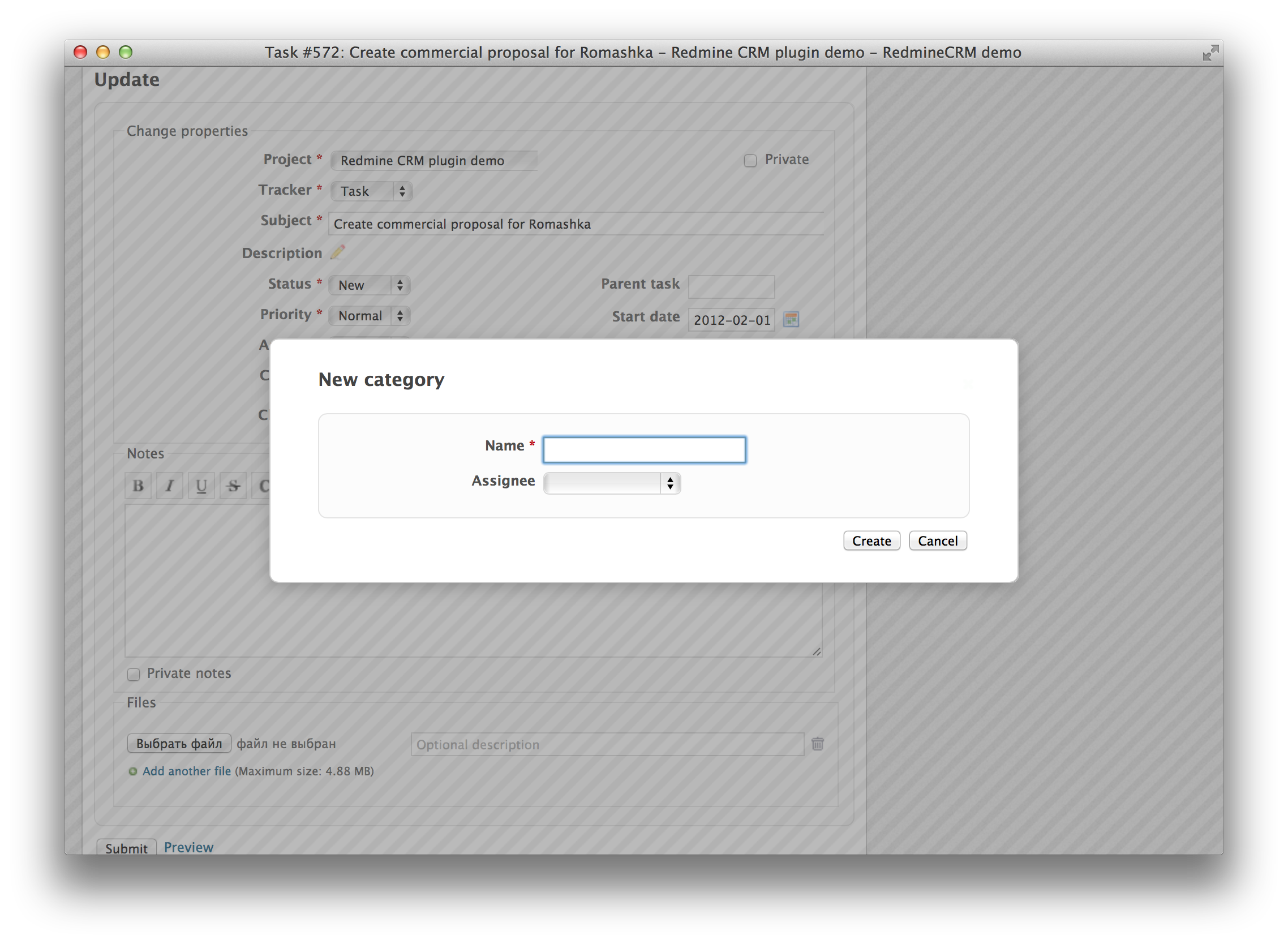The width and height of the screenshot is (1288, 944).
Task: Switch to the Preview tab
Action: tap(188, 847)
